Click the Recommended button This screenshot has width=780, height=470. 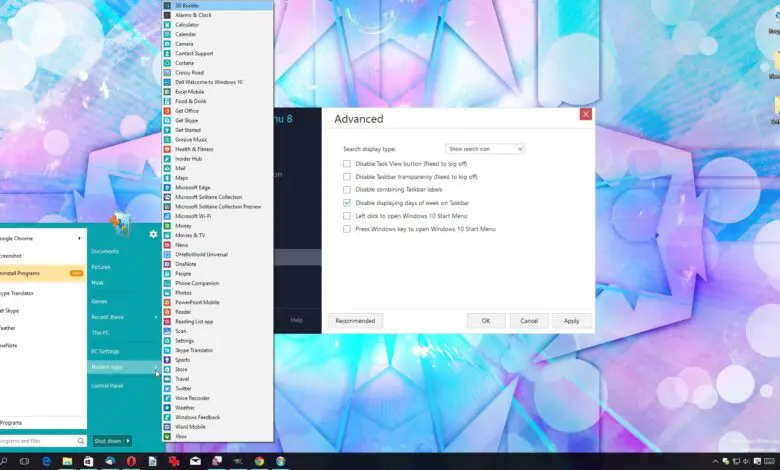click(x=355, y=321)
